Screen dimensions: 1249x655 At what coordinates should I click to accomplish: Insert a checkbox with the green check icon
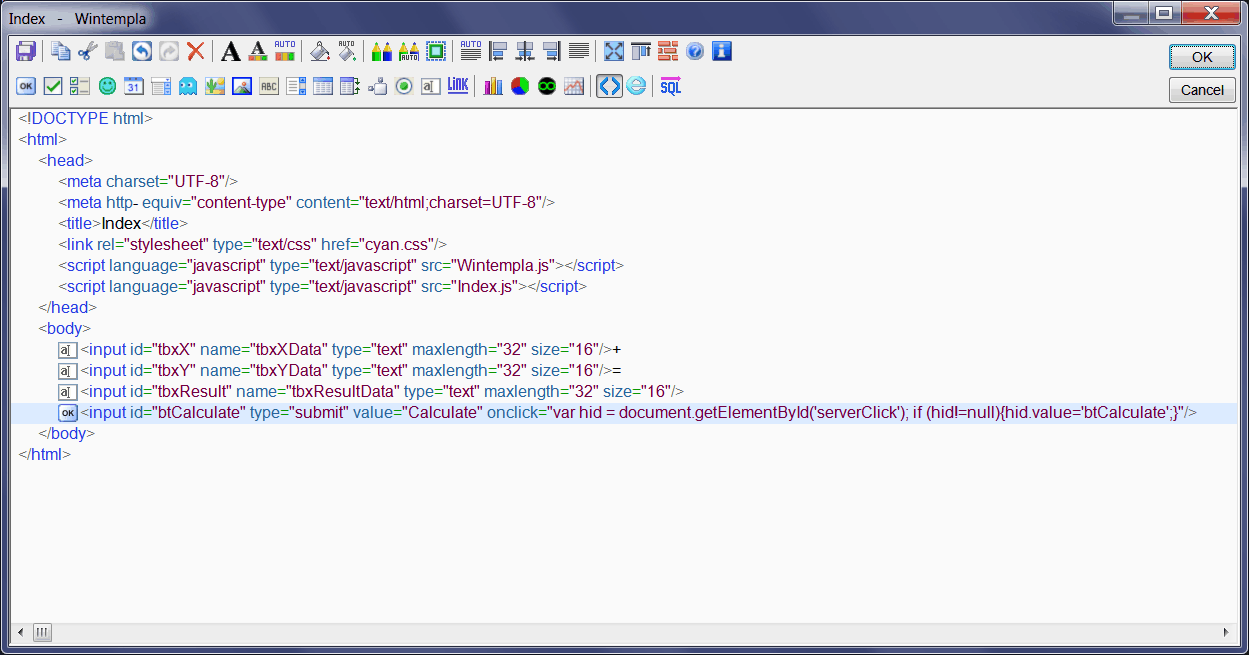pos(53,86)
